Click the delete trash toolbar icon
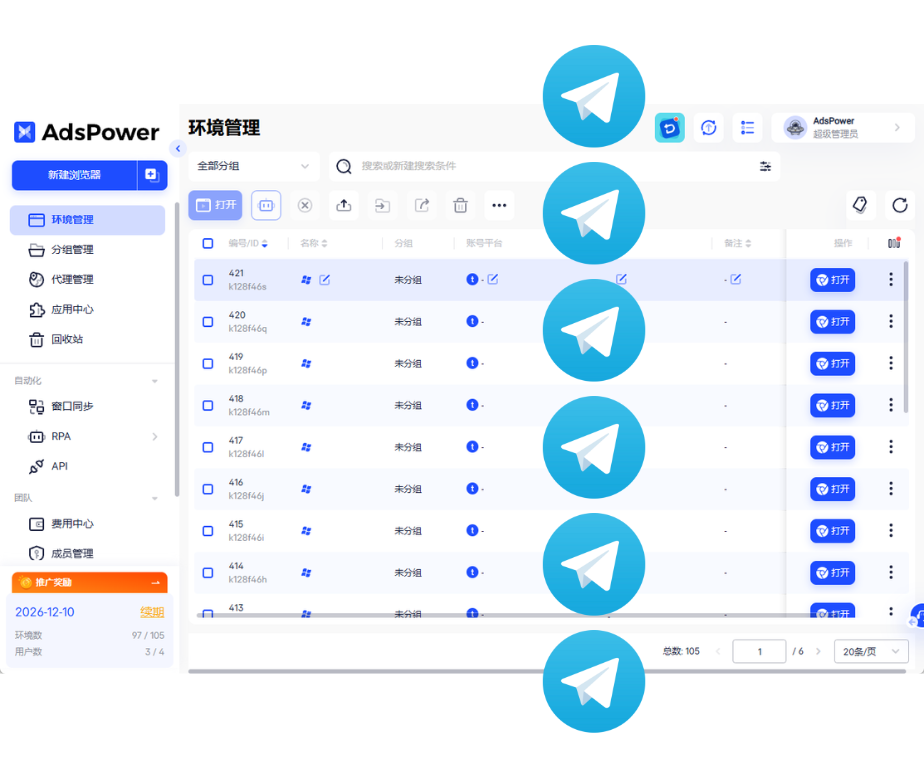This screenshot has width=924, height=778. [461, 205]
